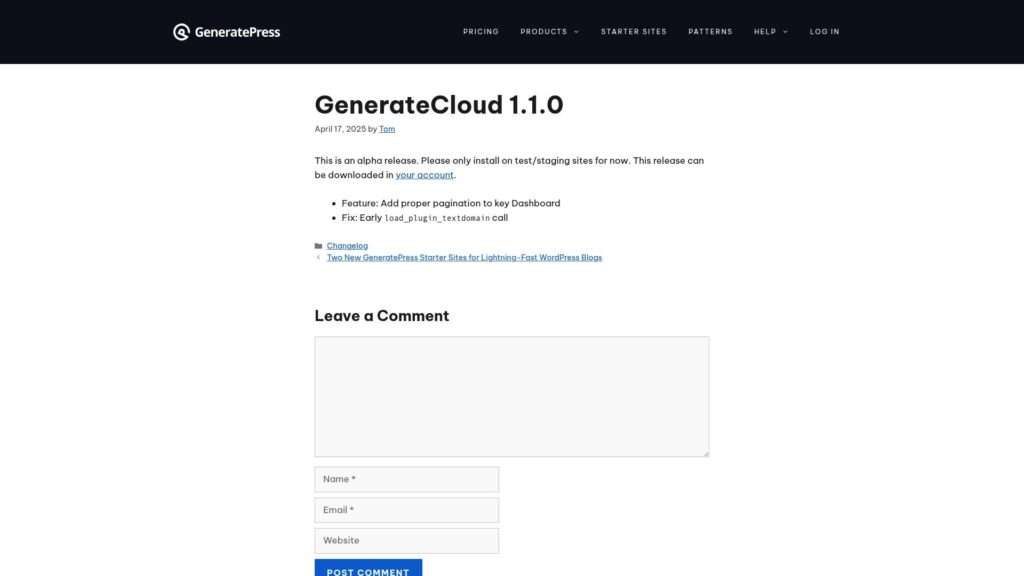Click the Email input field

click(x=407, y=510)
